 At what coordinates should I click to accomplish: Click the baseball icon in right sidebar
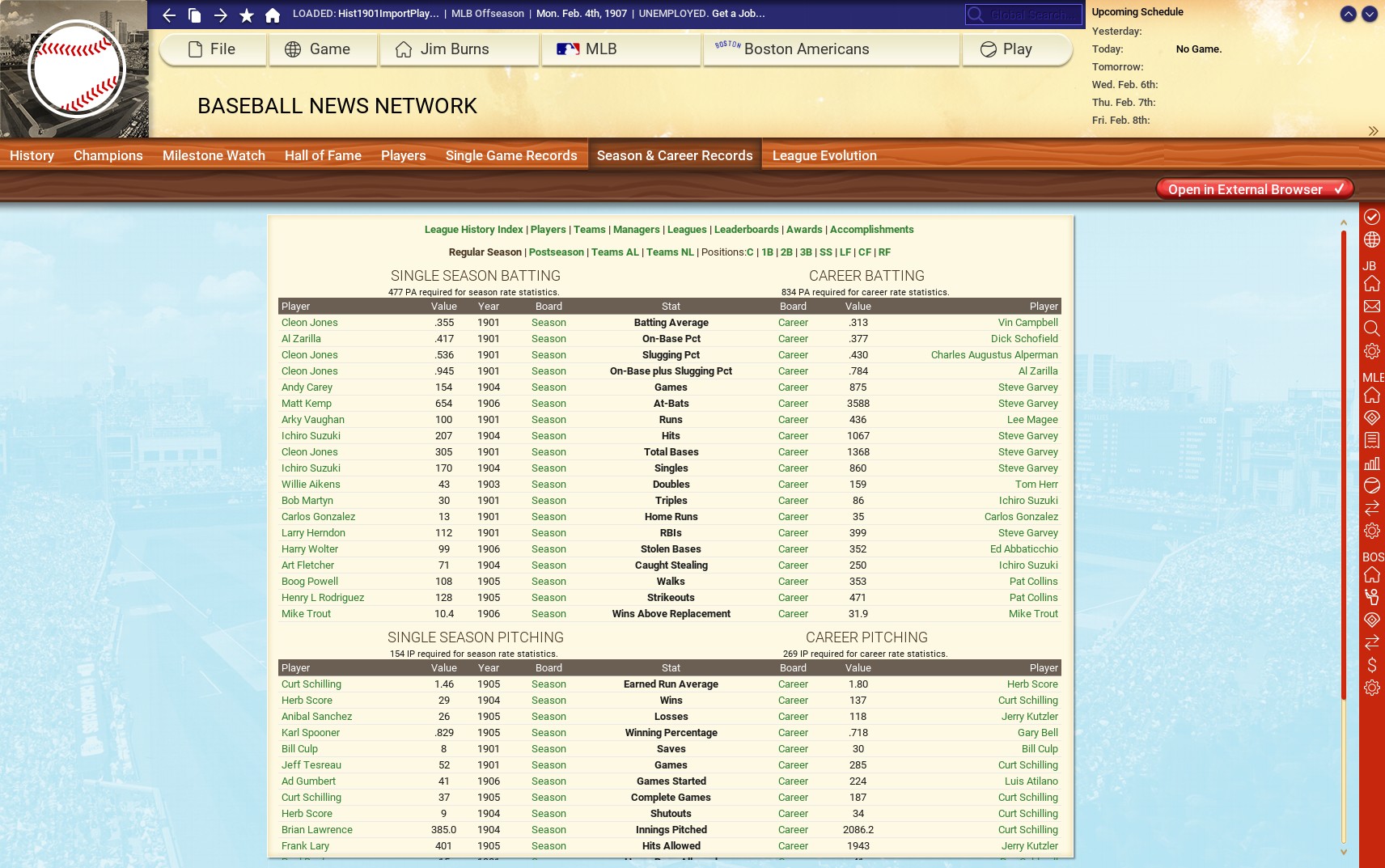(x=1372, y=485)
